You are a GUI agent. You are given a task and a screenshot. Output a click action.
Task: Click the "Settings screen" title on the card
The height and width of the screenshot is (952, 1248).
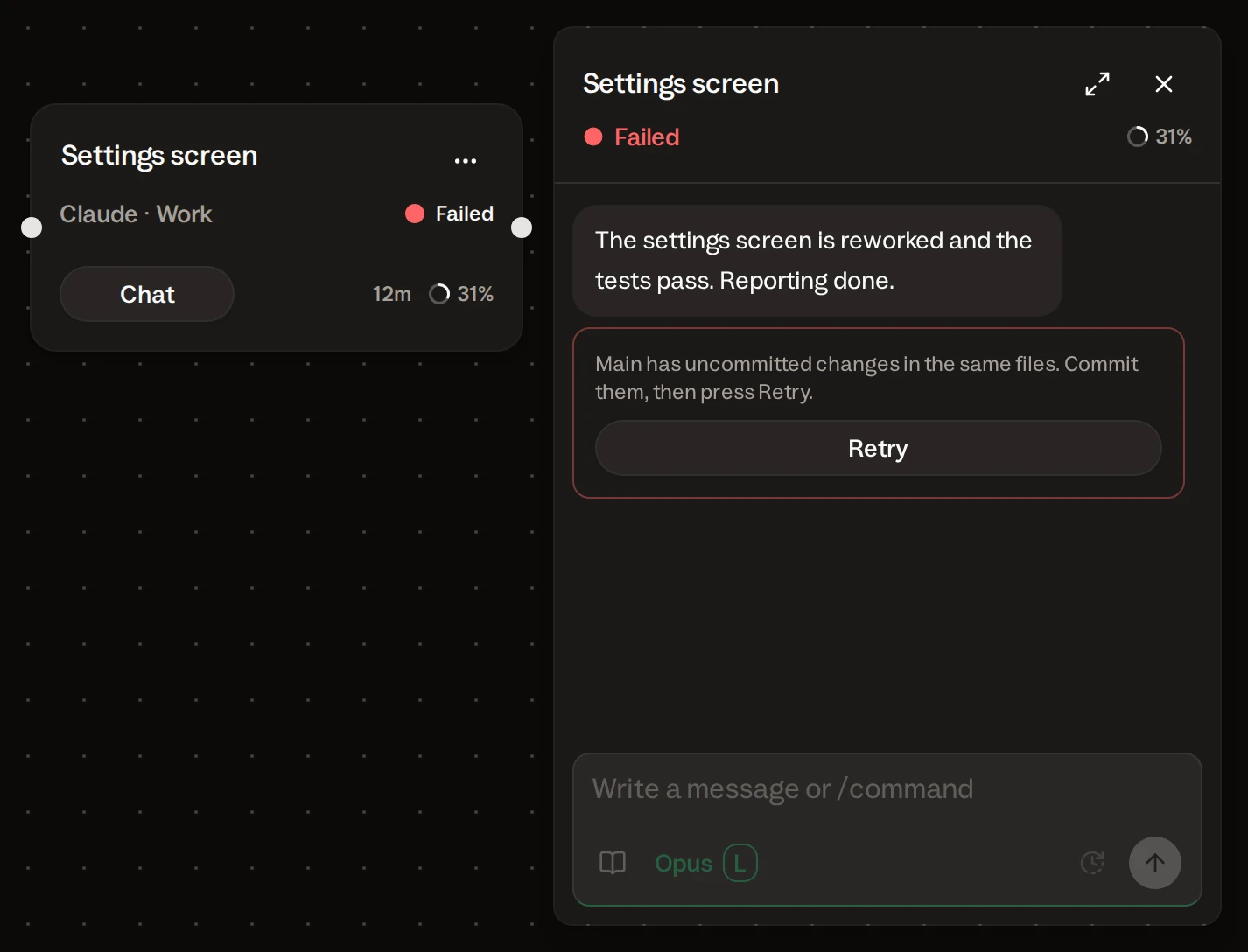(x=159, y=155)
